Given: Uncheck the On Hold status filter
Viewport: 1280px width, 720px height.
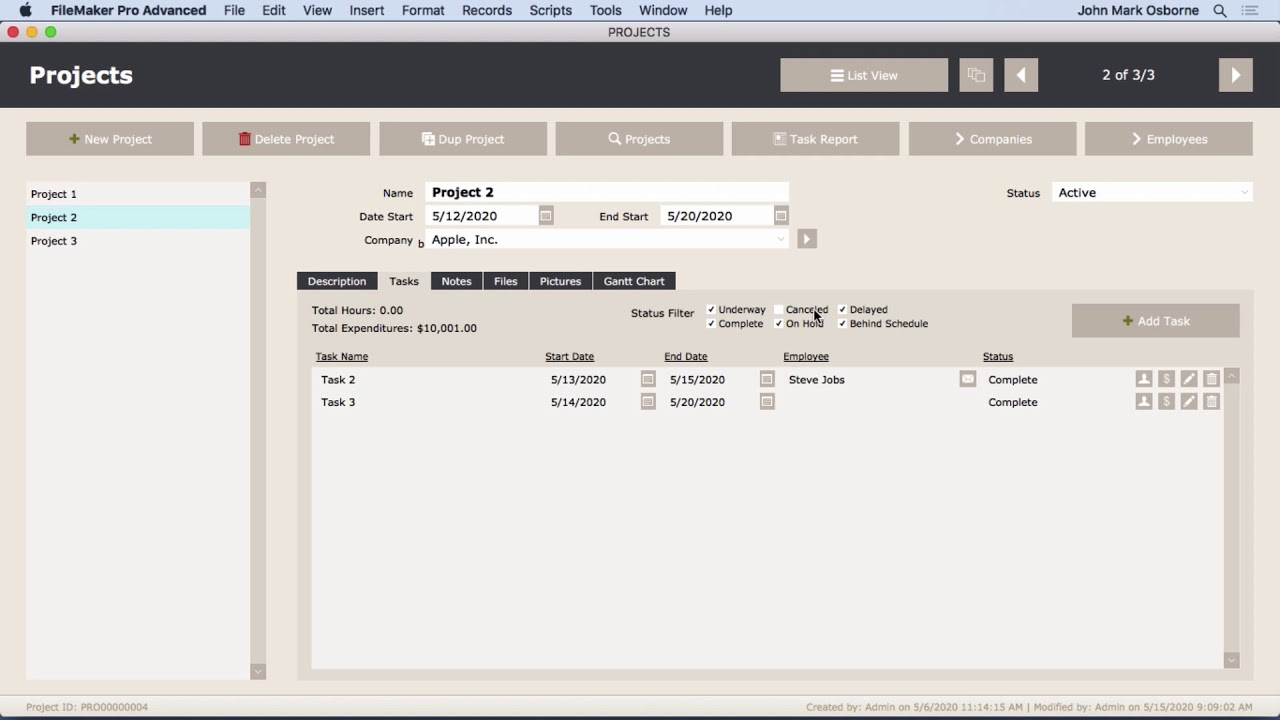Looking at the screenshot, I should 778,324.
